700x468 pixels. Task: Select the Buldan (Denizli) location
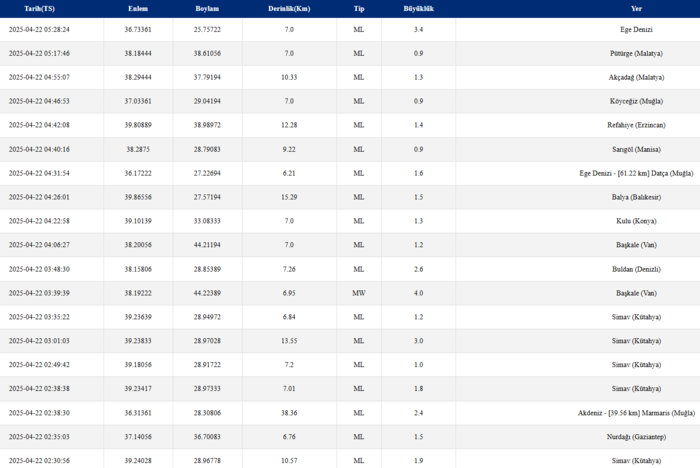[636, 269]
